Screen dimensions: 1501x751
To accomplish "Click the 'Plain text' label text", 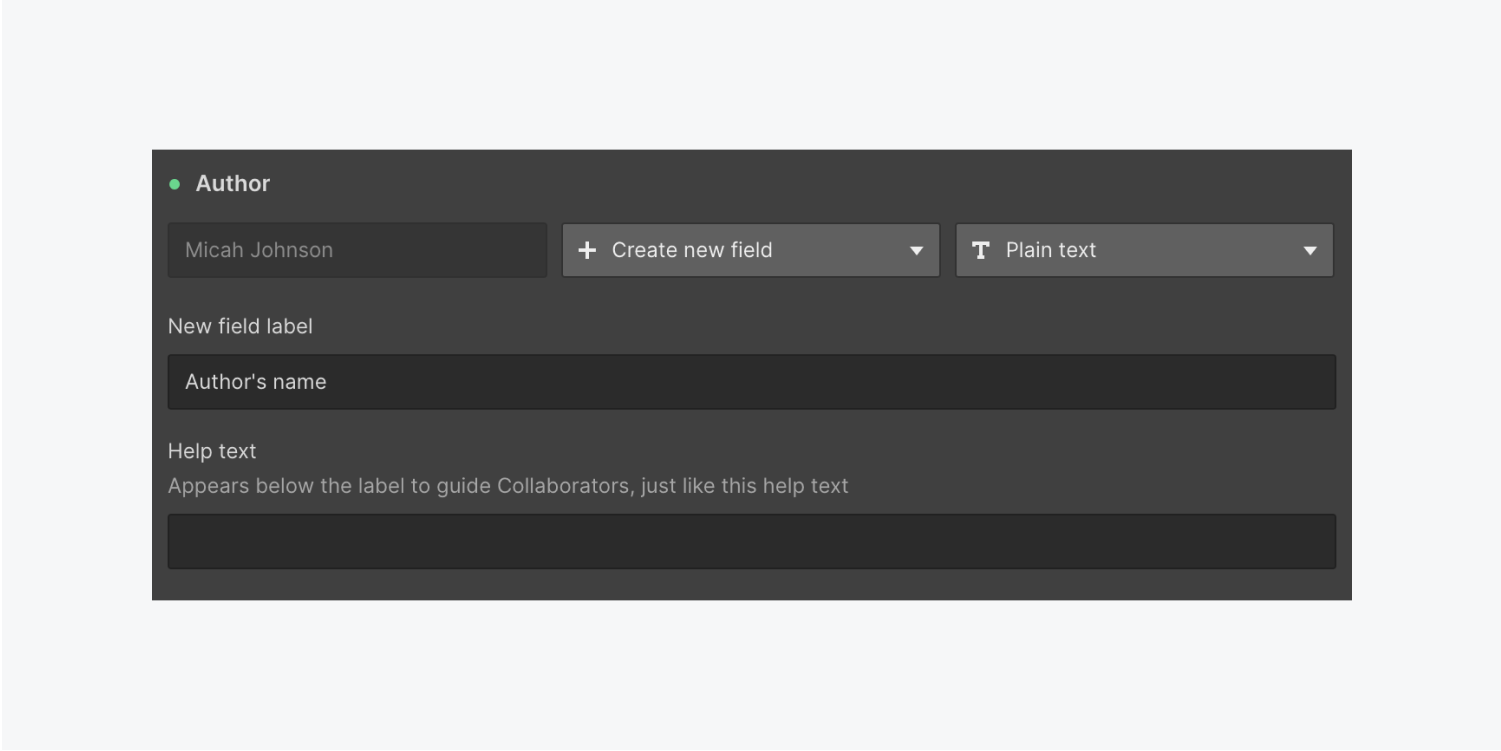I will [x=1051, y=250].
